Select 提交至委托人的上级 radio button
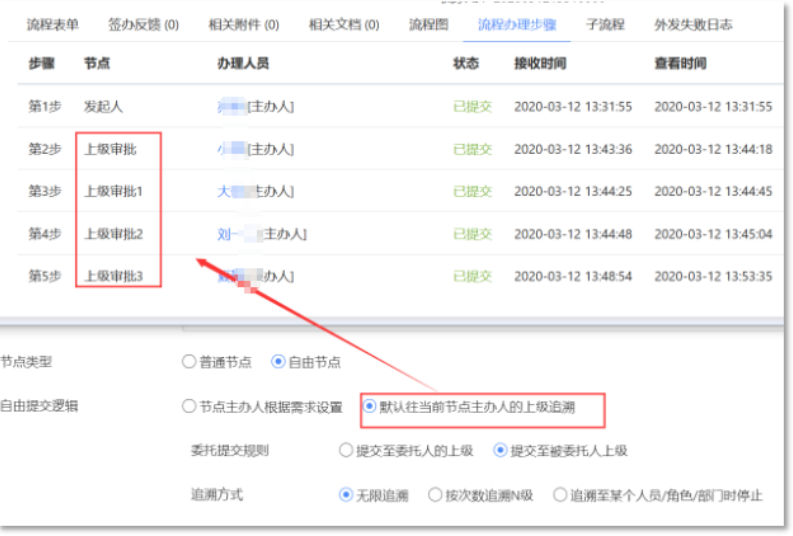The width and height of the screenshot is (793, 536). point(346,451)
